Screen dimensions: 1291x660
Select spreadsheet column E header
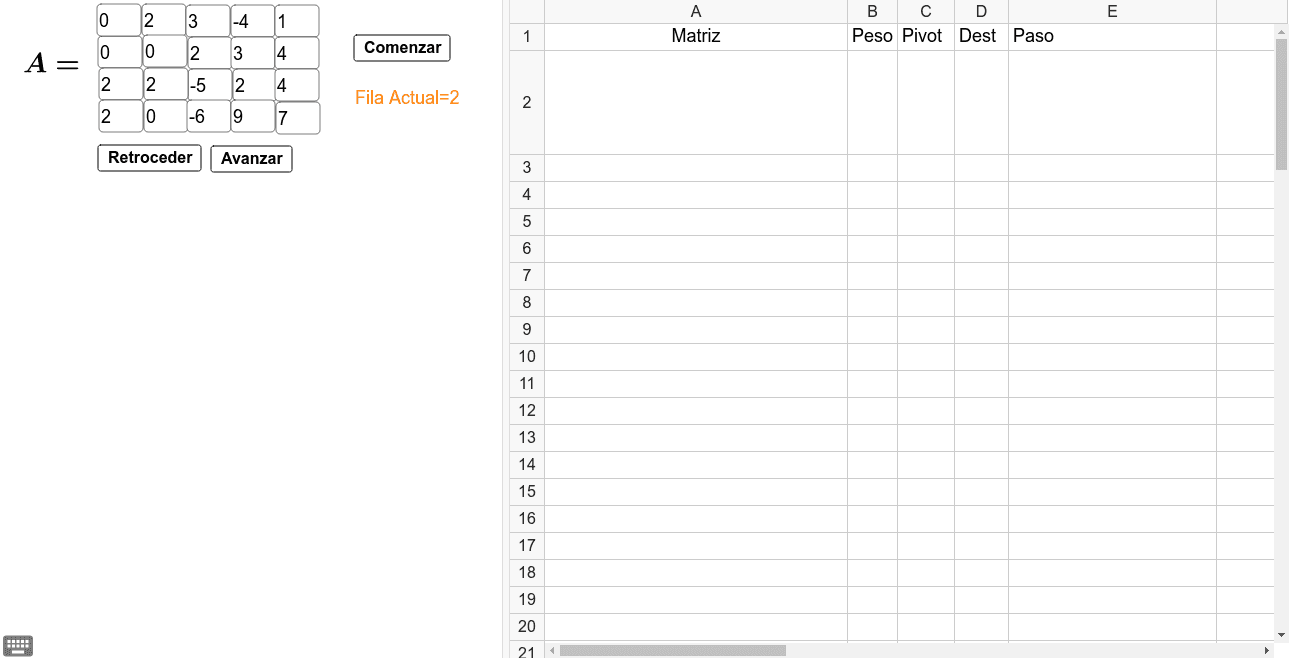(1112, 12)
